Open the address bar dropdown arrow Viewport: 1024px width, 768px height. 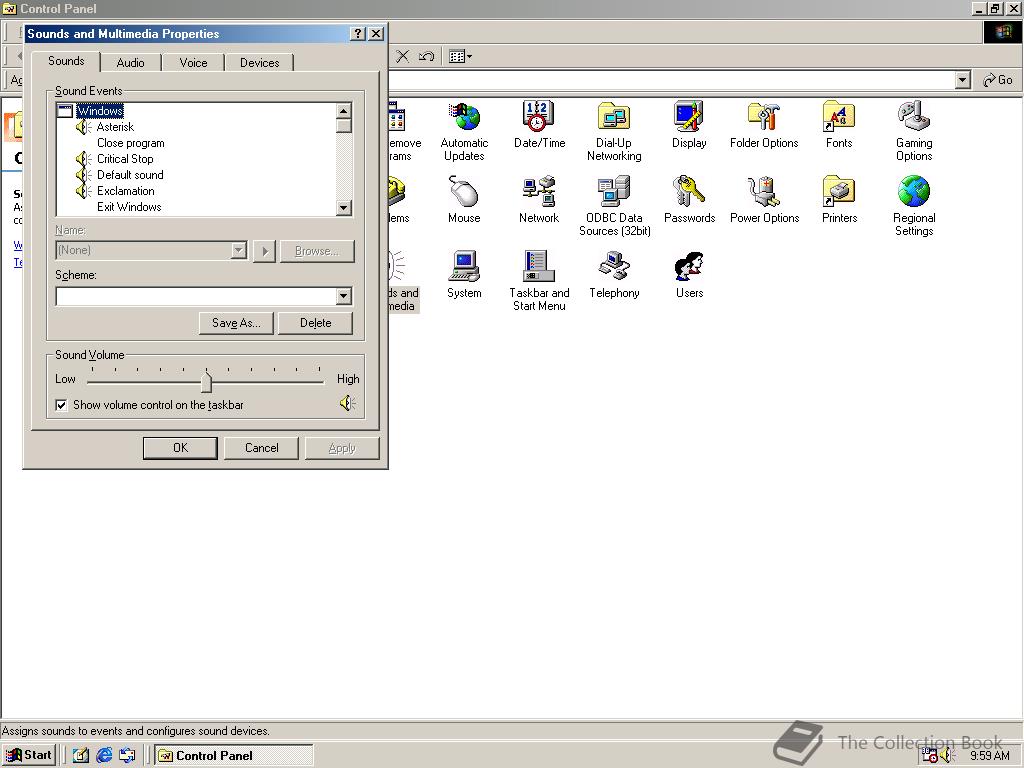point(962,80)
